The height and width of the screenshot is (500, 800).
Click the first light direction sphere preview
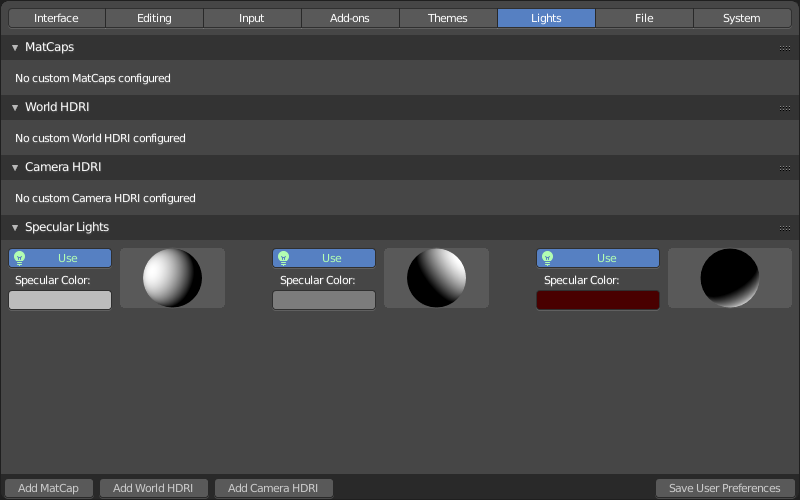pos(172,278)
